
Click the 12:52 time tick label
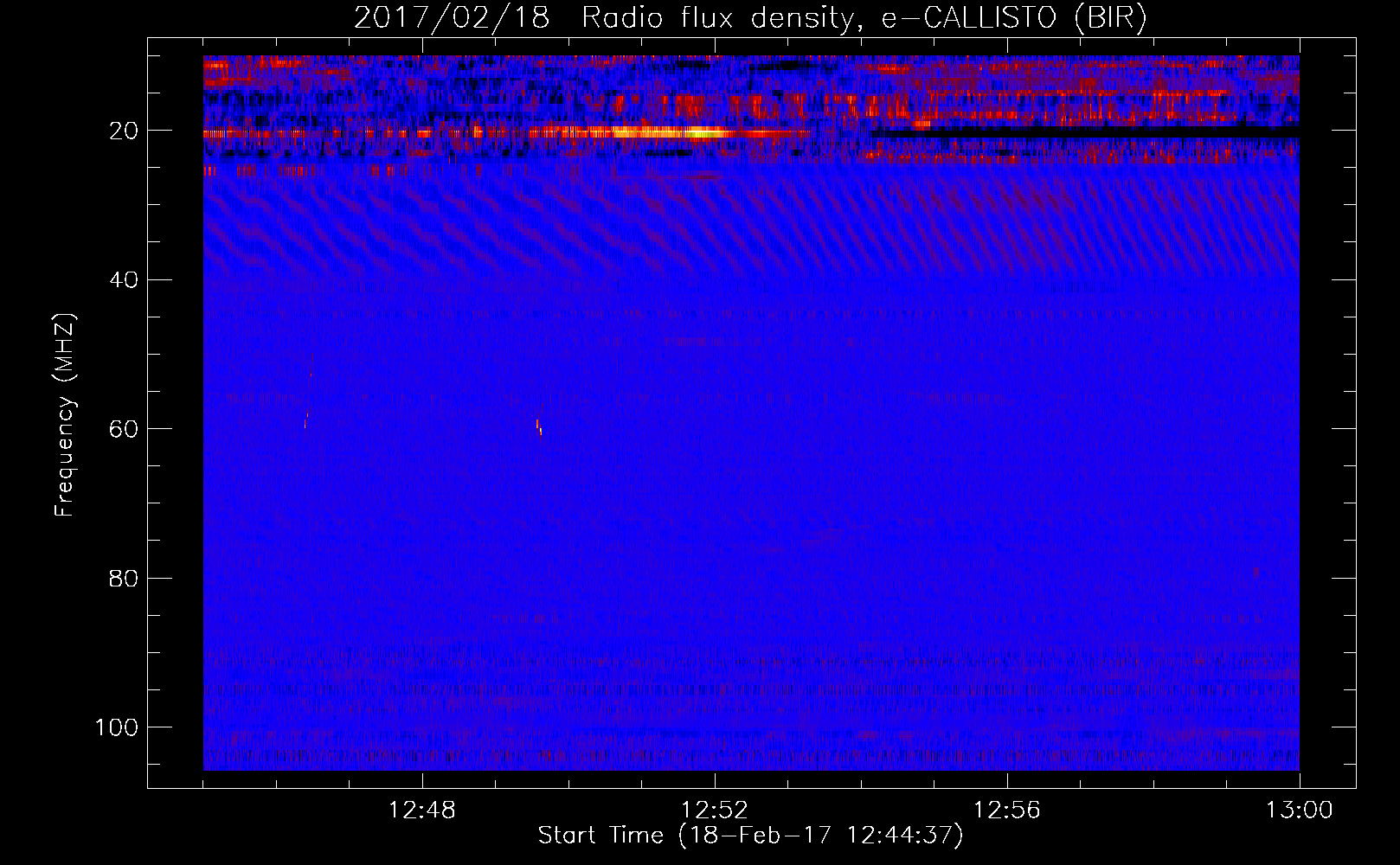click(715, 811)
